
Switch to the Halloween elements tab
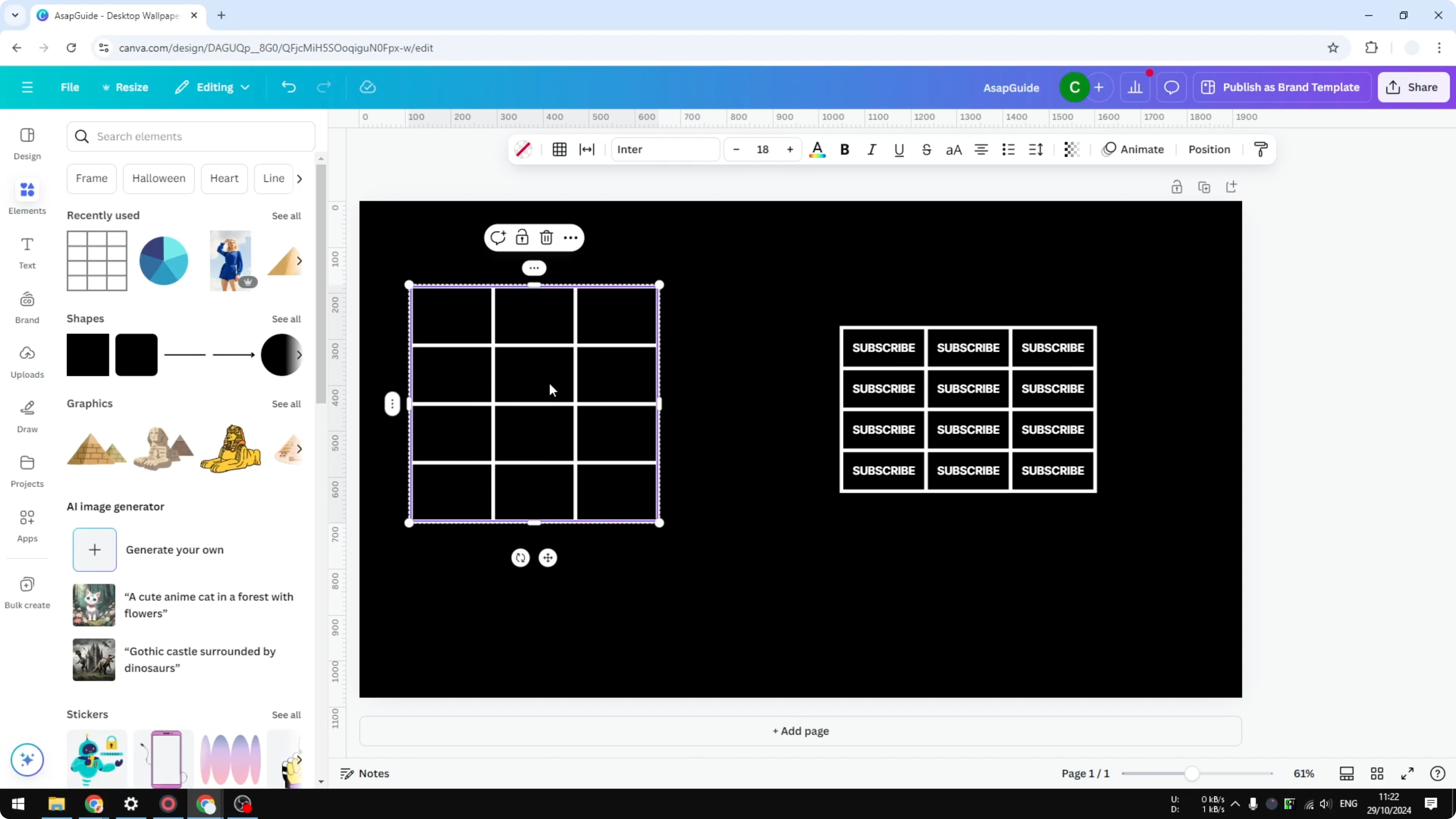click(x=159, y=178)
